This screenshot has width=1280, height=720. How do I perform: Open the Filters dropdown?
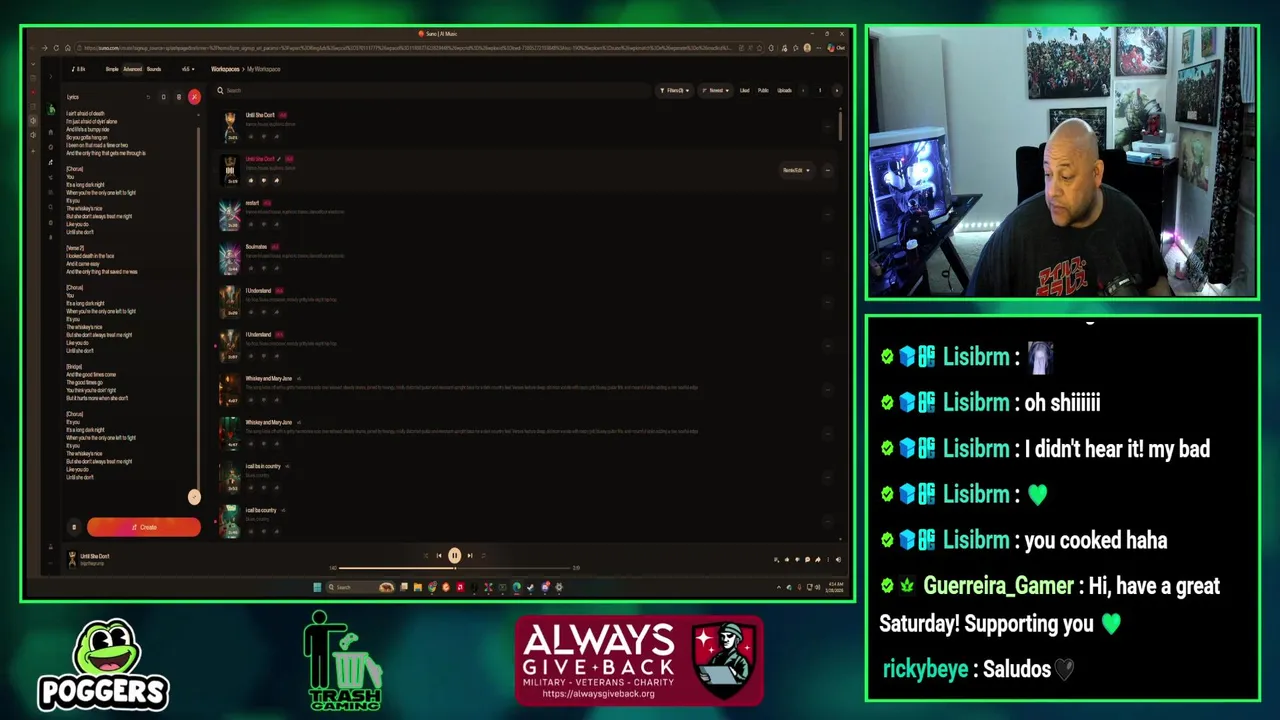pos(674,90)
